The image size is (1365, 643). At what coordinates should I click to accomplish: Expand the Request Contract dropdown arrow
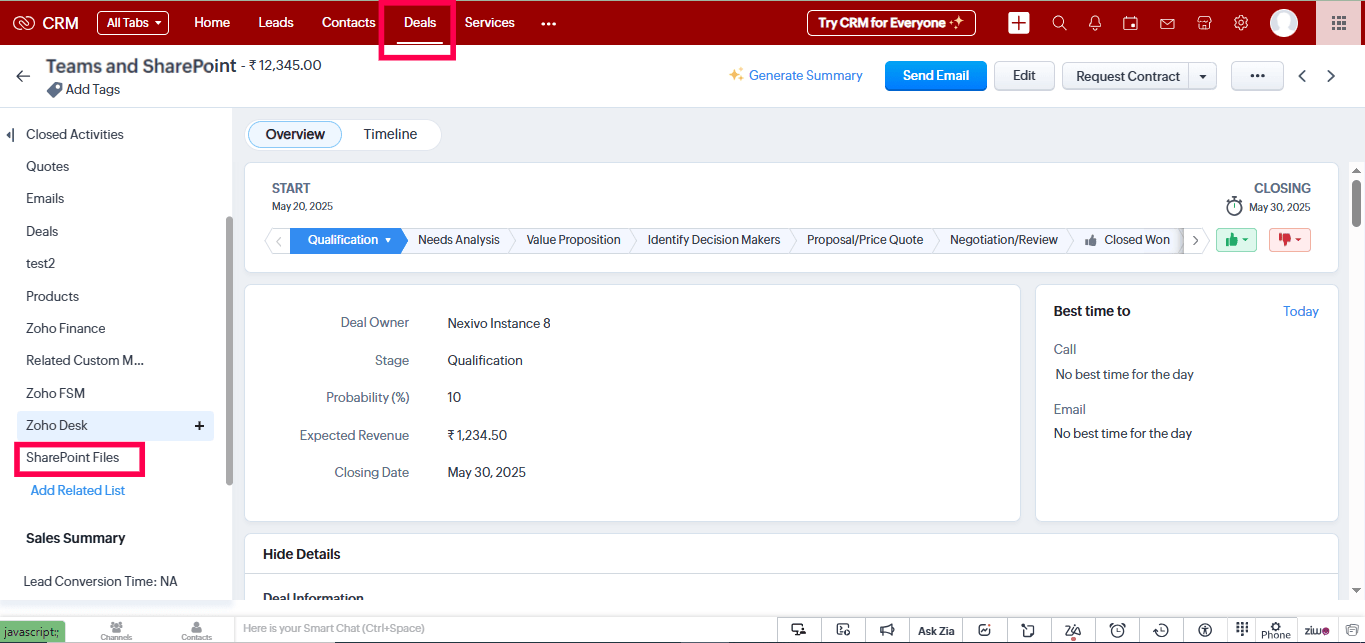point(1203,76)
